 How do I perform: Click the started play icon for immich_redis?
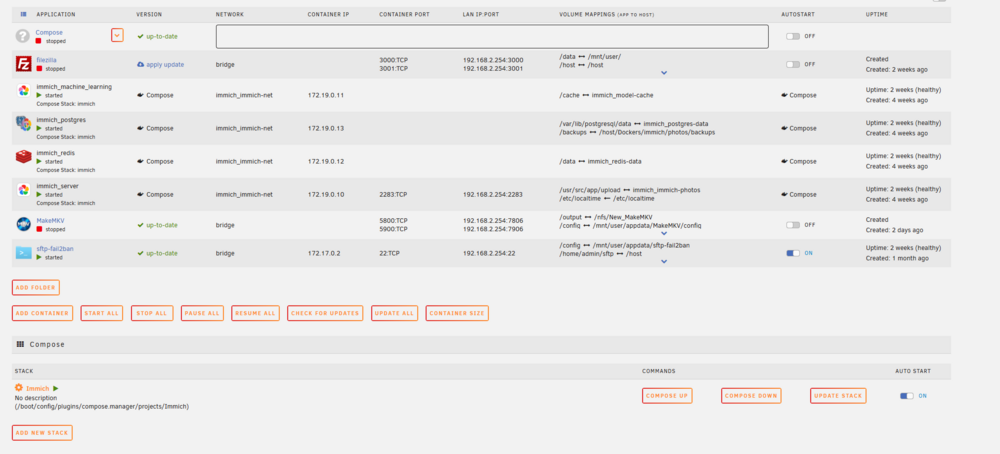pos(39,161)
